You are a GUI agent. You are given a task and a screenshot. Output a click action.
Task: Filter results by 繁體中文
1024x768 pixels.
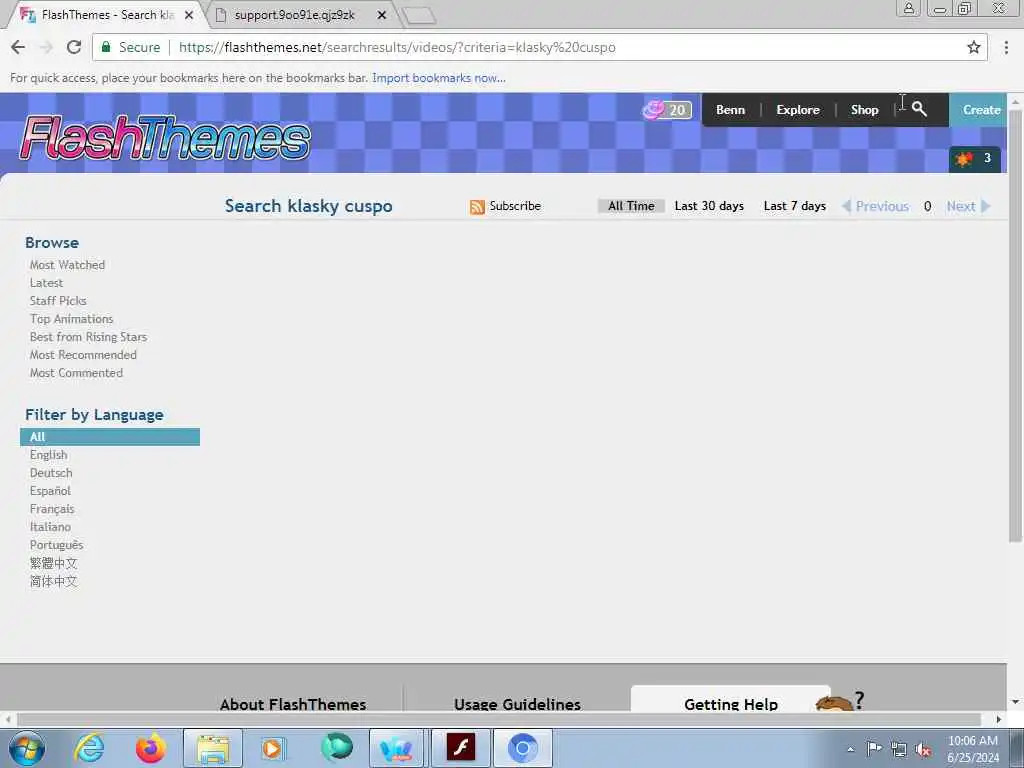(54, 563)
